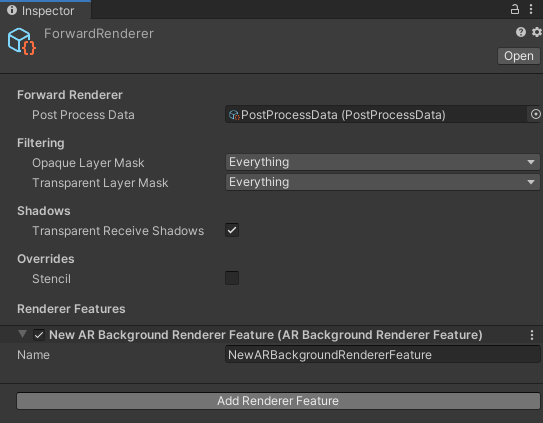Select the Inspector tab

45,10
